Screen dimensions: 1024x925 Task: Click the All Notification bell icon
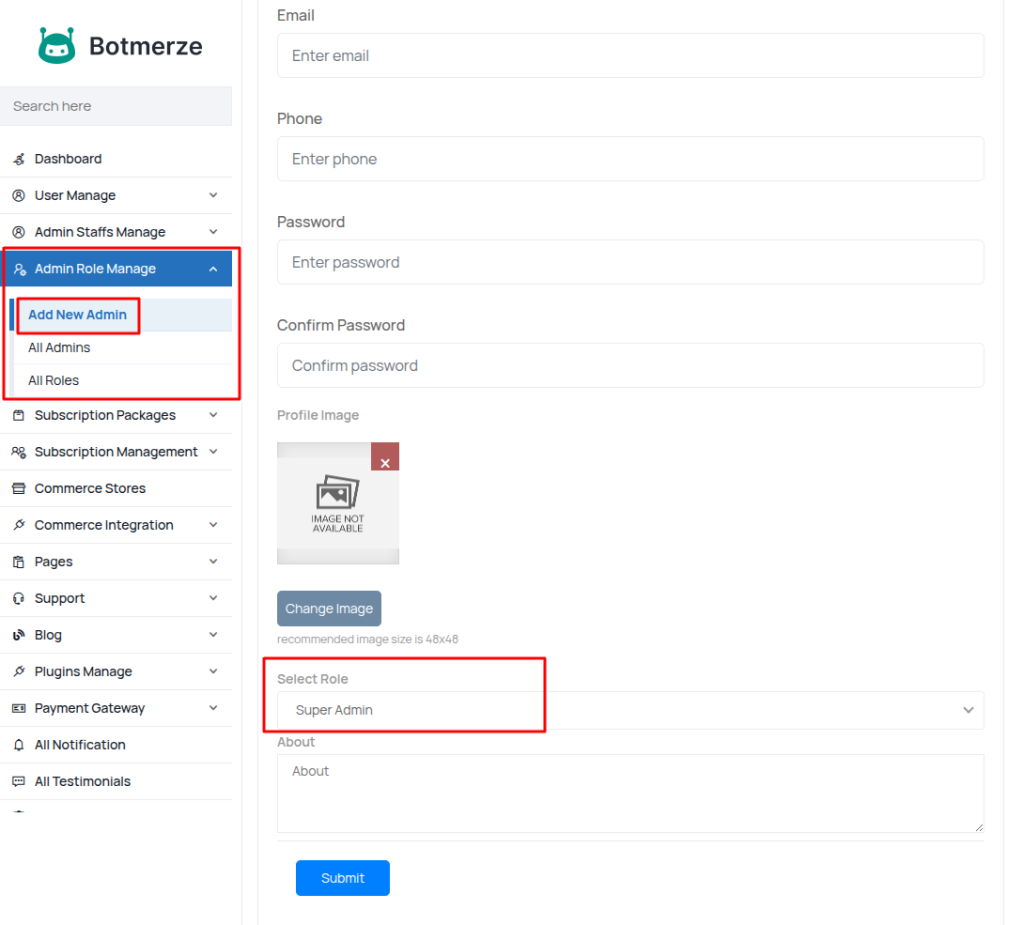click(18, 745)
